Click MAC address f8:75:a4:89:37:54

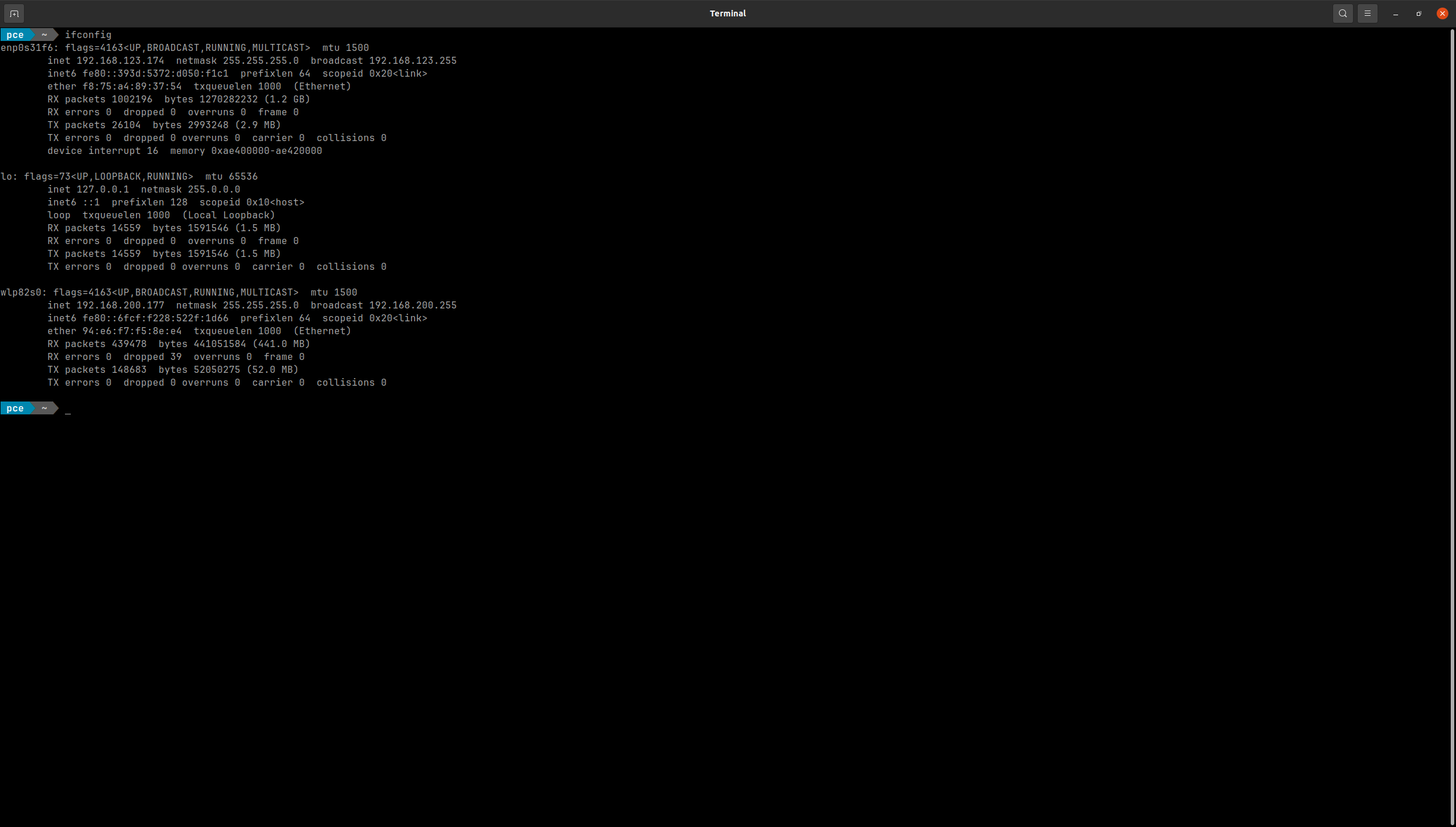point(132,87)
